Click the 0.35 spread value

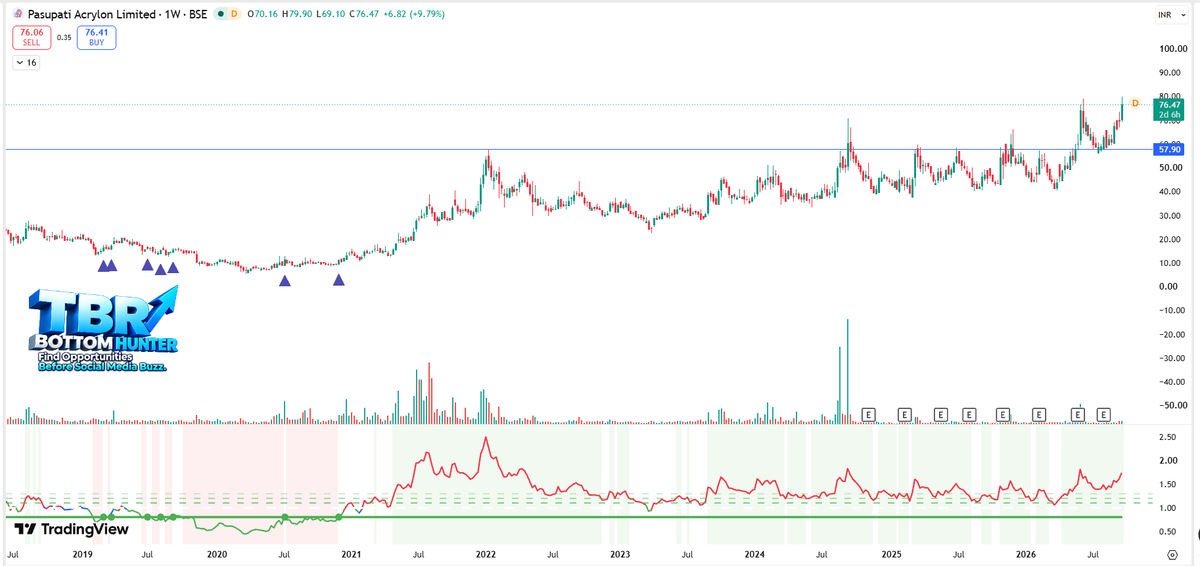(65, 38)
